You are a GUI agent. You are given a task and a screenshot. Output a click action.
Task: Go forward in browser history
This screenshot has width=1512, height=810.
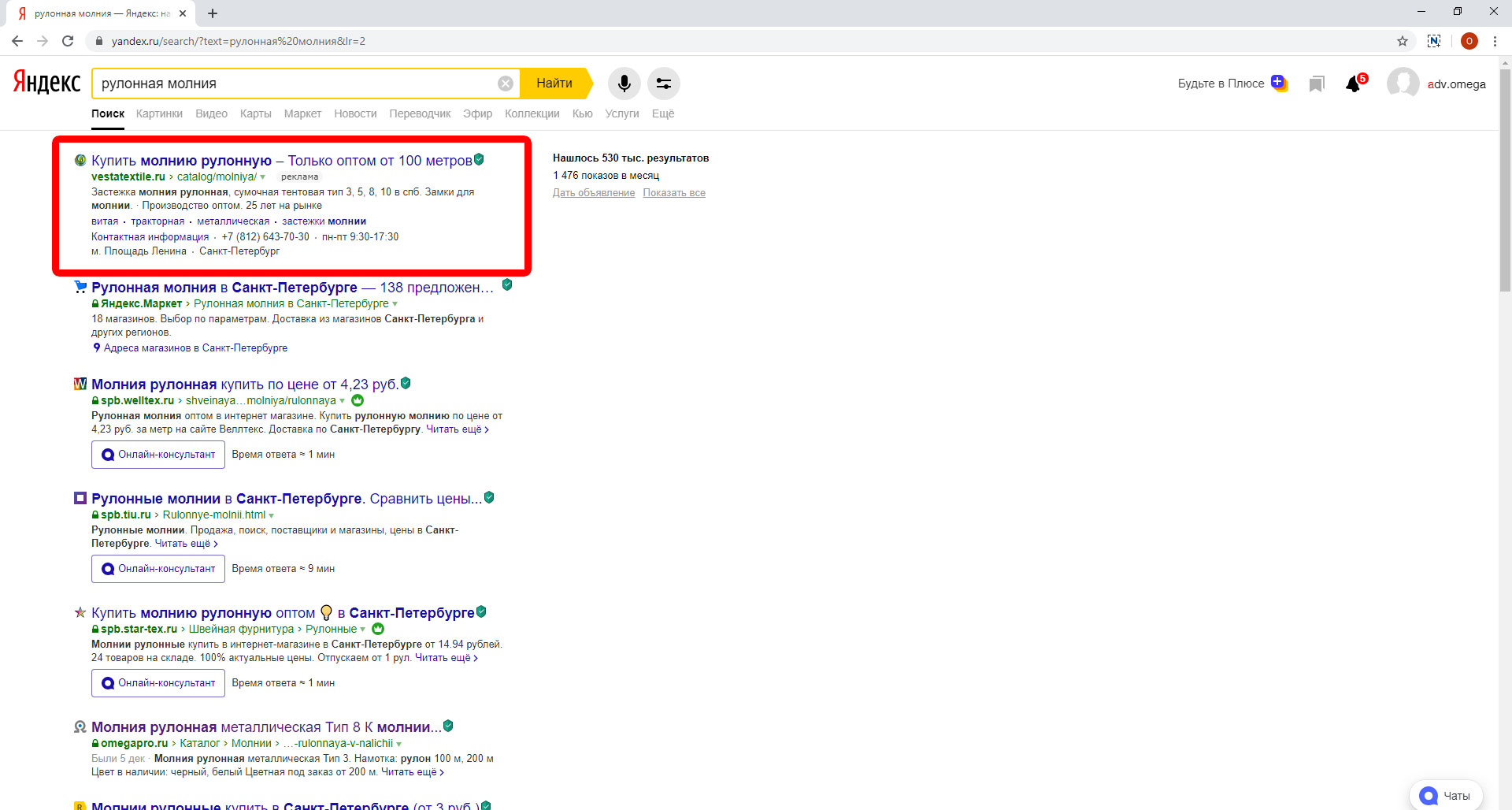pyautogui.click(x=43, y=41)
